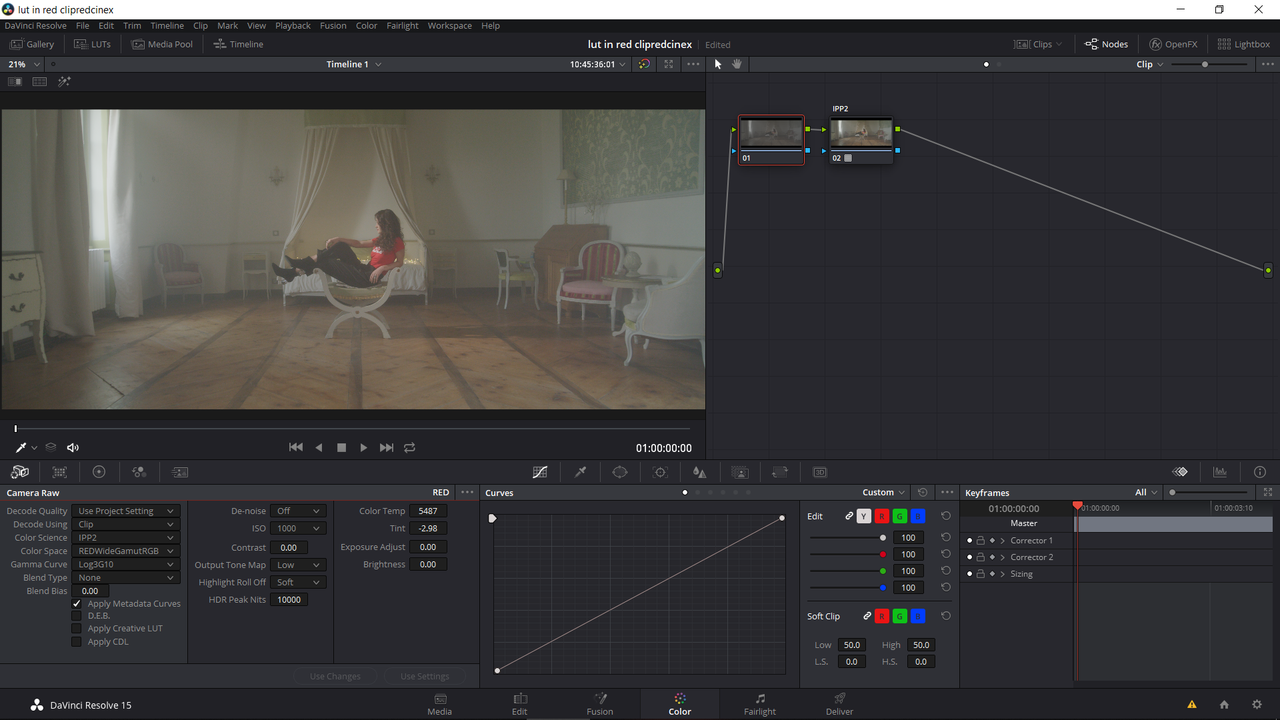Image resolution: width=1280 pixels, height=720 pixels.
Task: Select the arrow pointer tool in node editor
Action: [x=717, y=64]
